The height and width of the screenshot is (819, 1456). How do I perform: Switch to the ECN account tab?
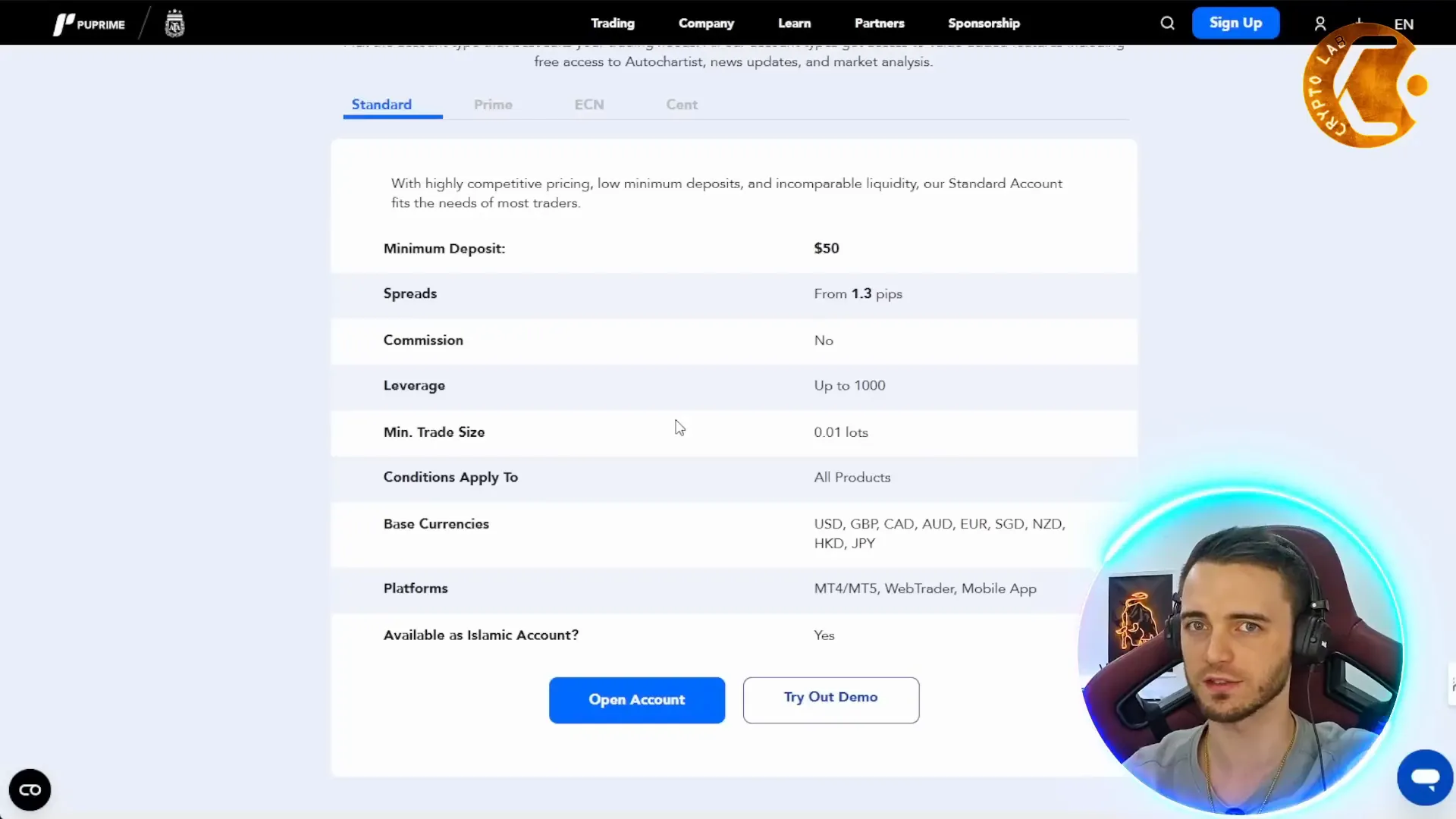pyautogui.click(x=589, y=105)
